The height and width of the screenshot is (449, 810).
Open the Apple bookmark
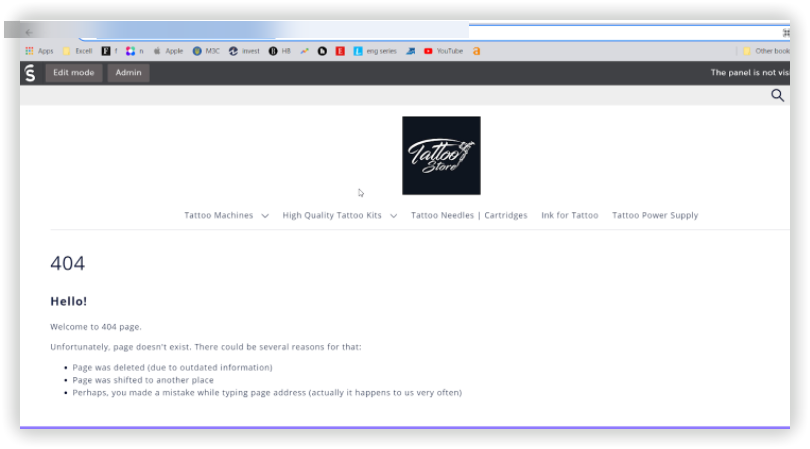(x=168, y=51)
